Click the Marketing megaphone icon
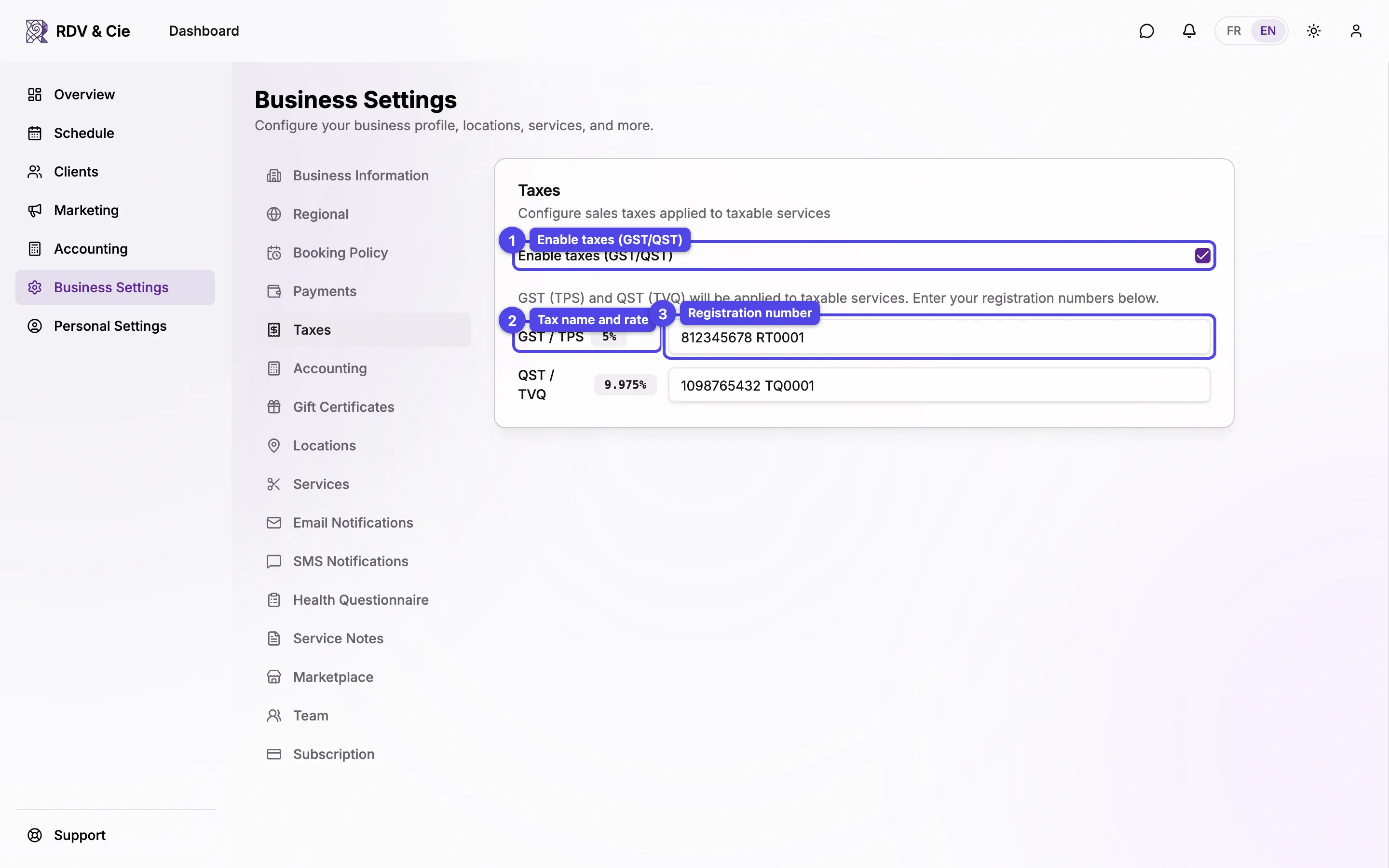This screenshot has width=1389, height=868. (34, 210)
